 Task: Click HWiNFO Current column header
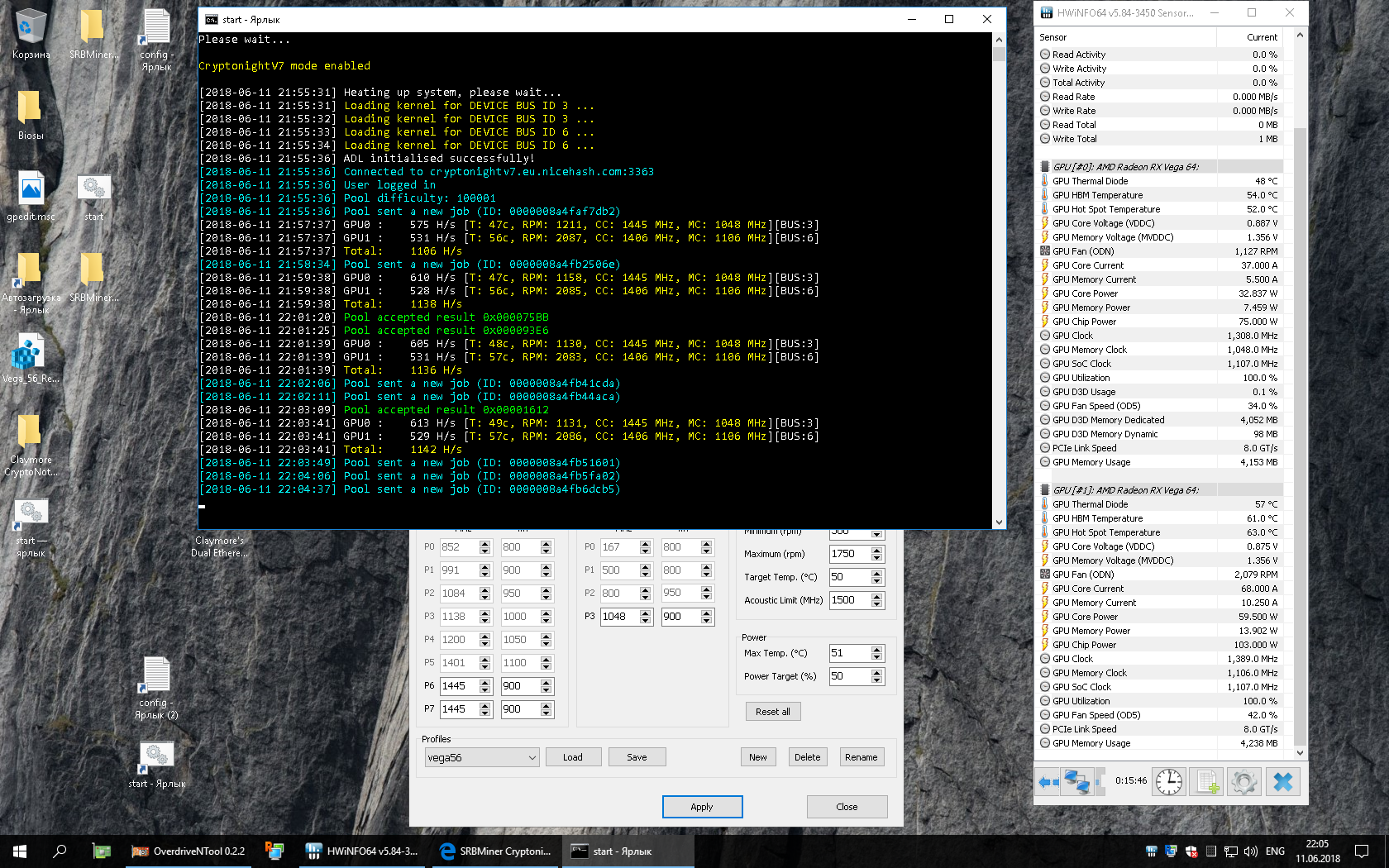coord(1248,37)
